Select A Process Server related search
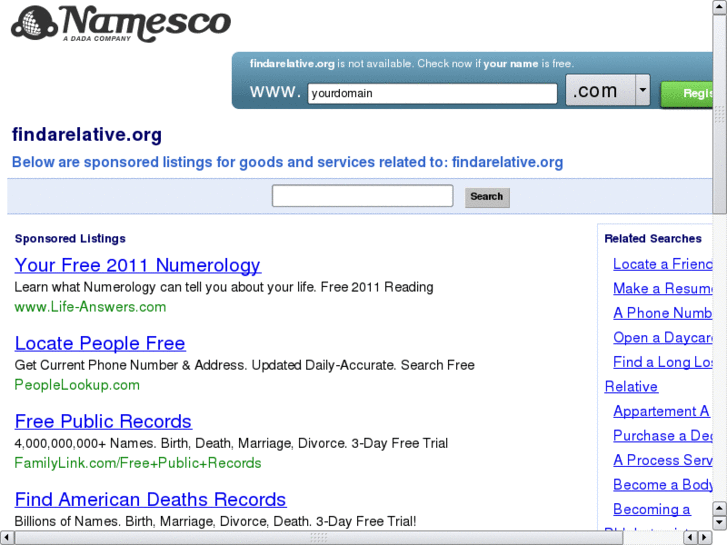 coord(663,460)
